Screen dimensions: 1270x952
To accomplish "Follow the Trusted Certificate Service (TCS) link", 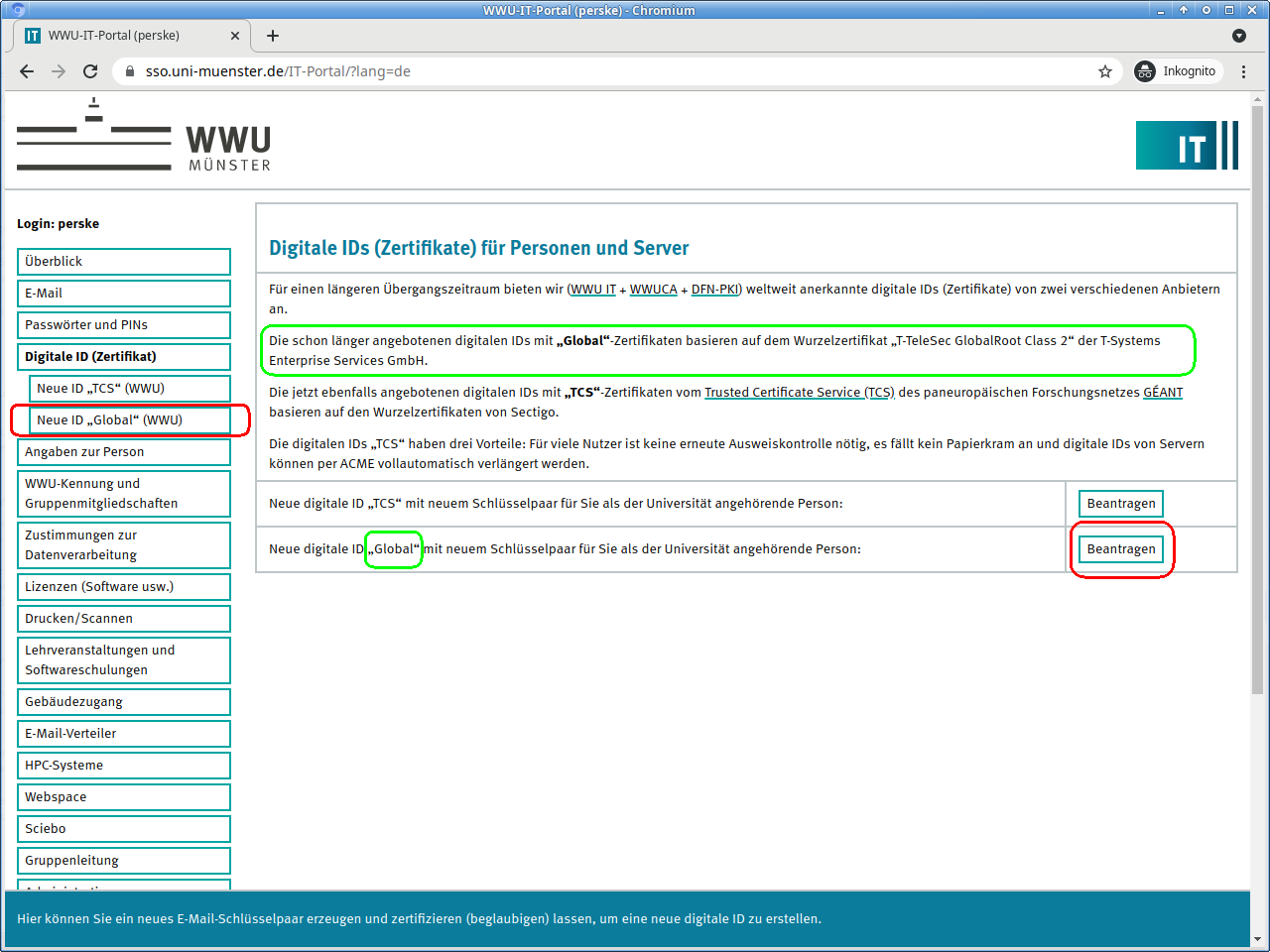I will point(799,393).
